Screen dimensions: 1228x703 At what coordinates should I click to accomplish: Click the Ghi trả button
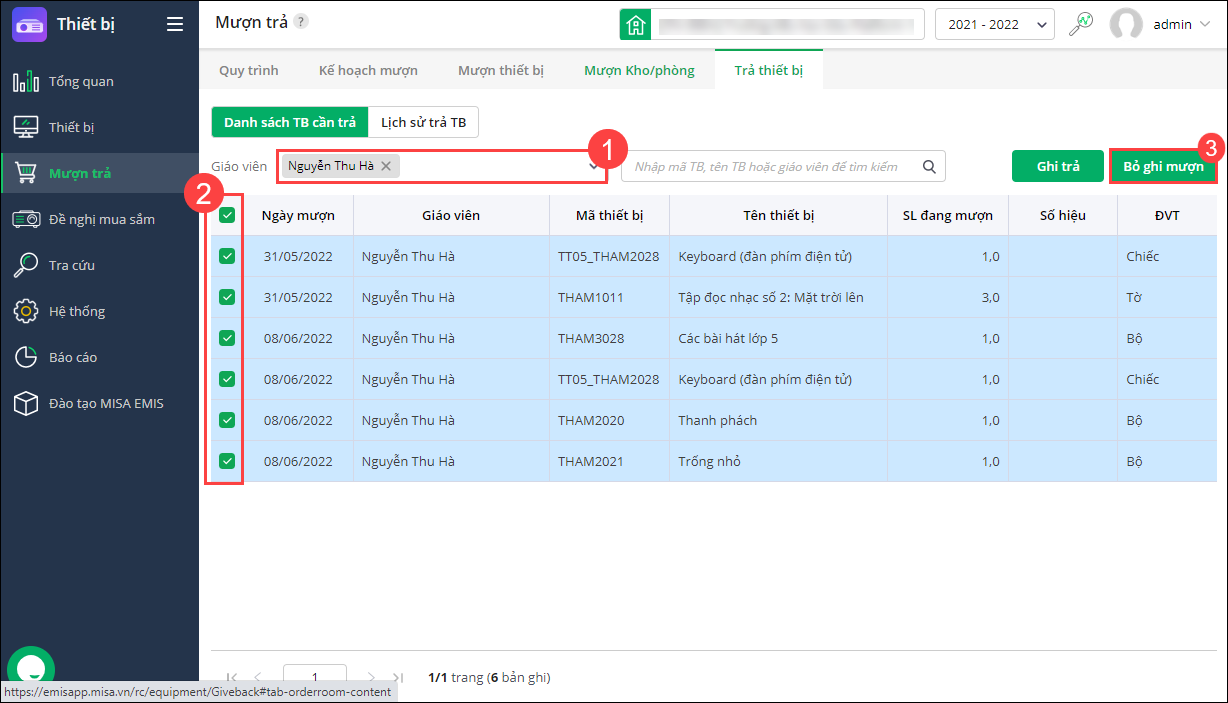[x=1058, y=166]
